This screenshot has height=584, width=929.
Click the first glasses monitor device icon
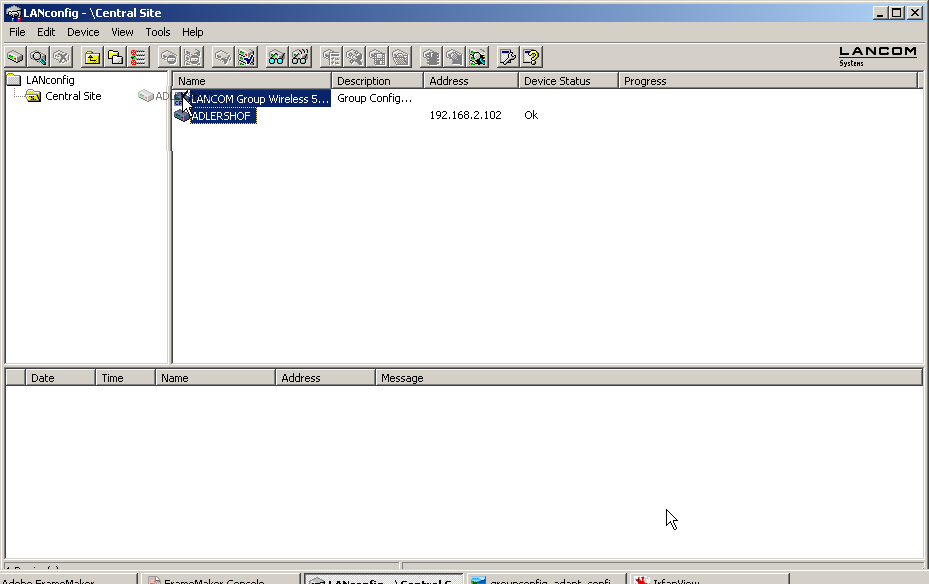coord(276,57)
